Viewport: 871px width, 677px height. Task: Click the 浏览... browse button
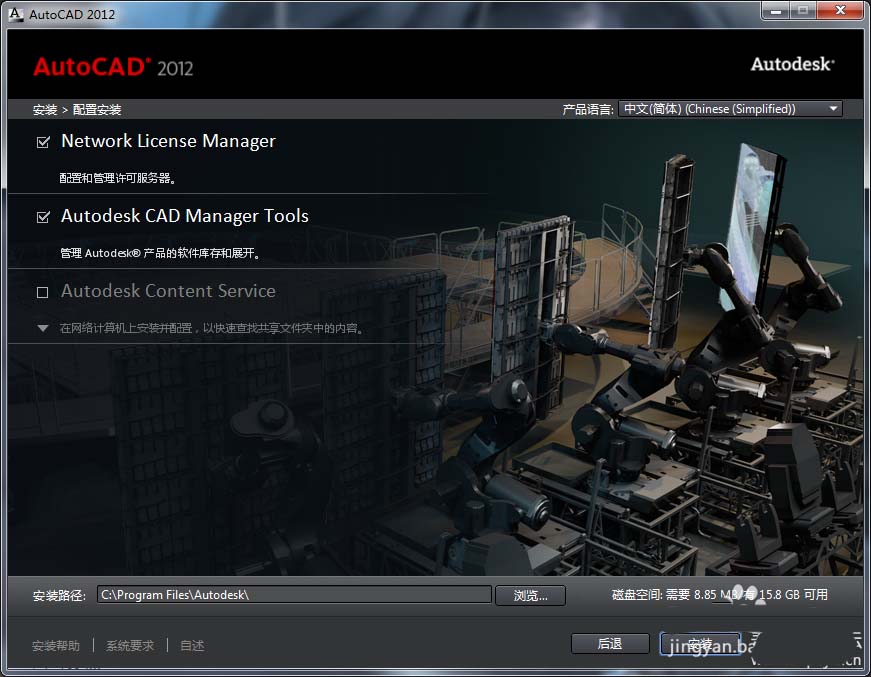(530, 595)
